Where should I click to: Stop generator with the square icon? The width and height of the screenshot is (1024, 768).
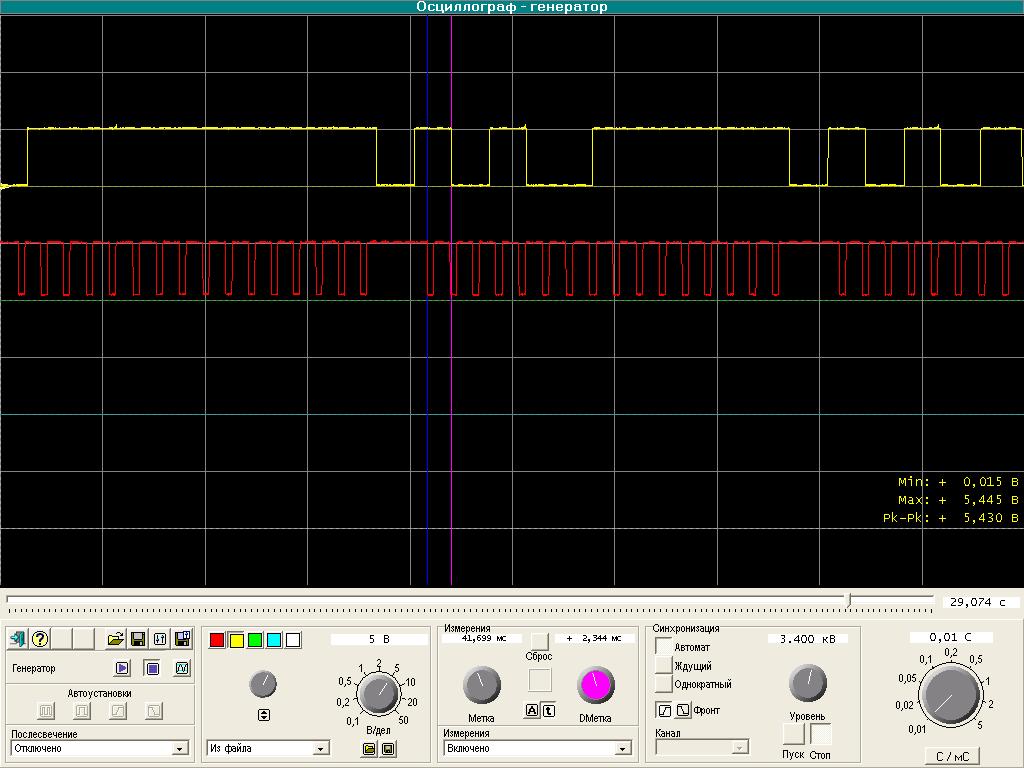(x=152, y=668)
